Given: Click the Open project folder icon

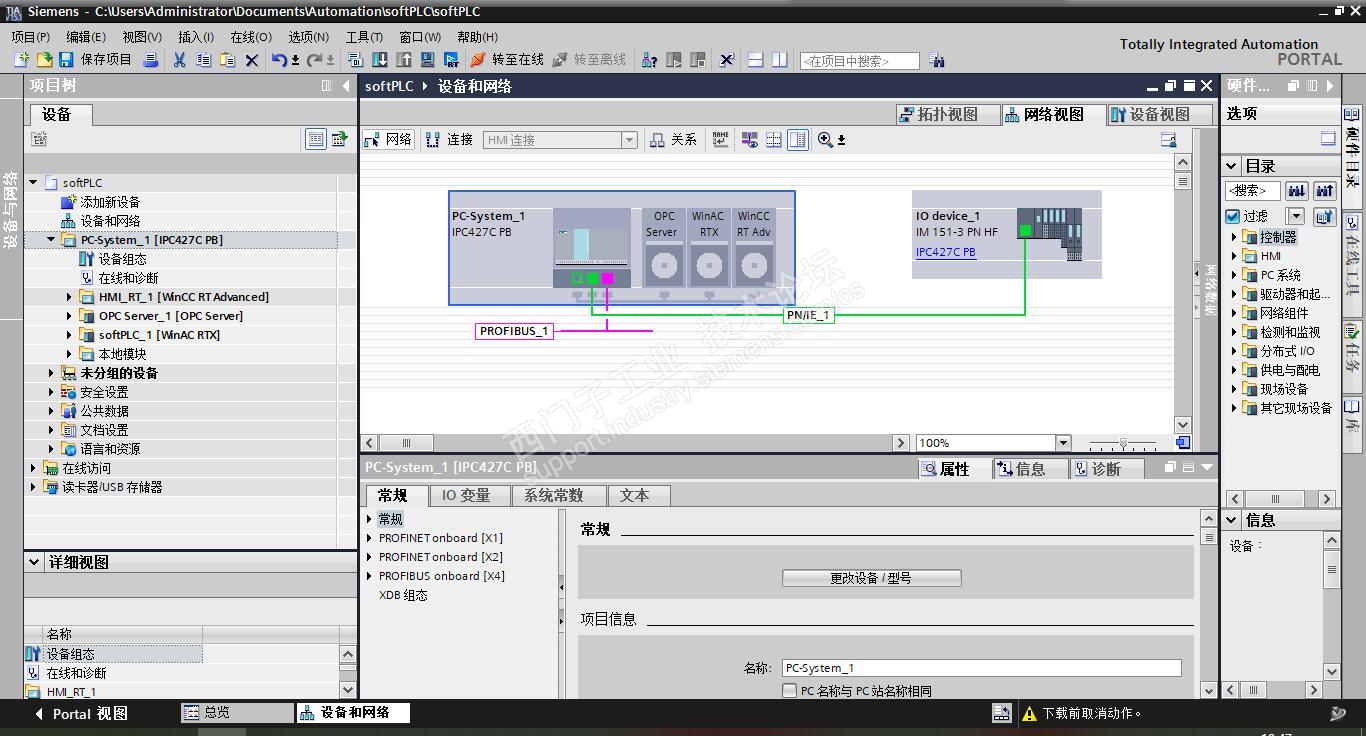Looking at the screenshot, I should (x=44, y=60).
